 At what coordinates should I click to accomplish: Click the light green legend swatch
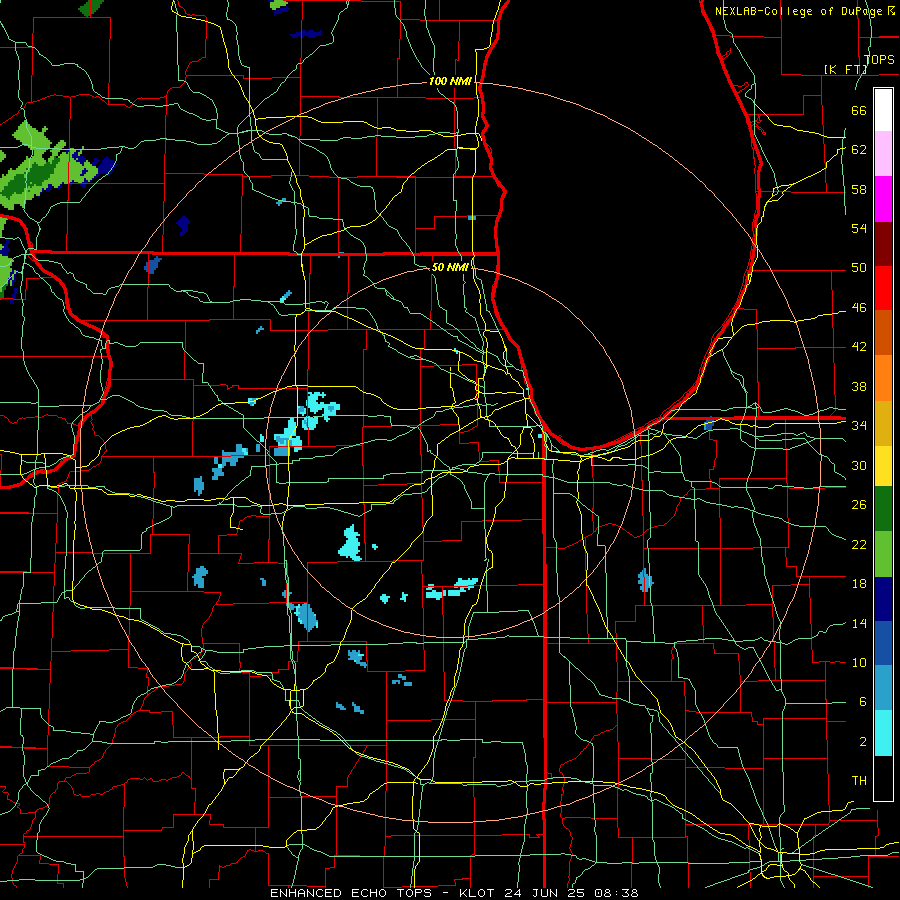point(883,554)
